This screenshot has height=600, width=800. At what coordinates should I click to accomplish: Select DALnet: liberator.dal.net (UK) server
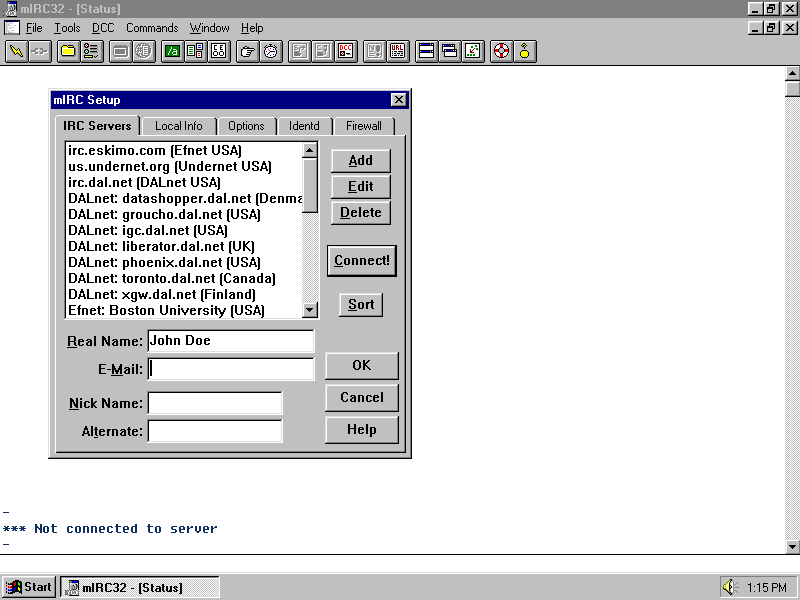(x=184, y=246)
